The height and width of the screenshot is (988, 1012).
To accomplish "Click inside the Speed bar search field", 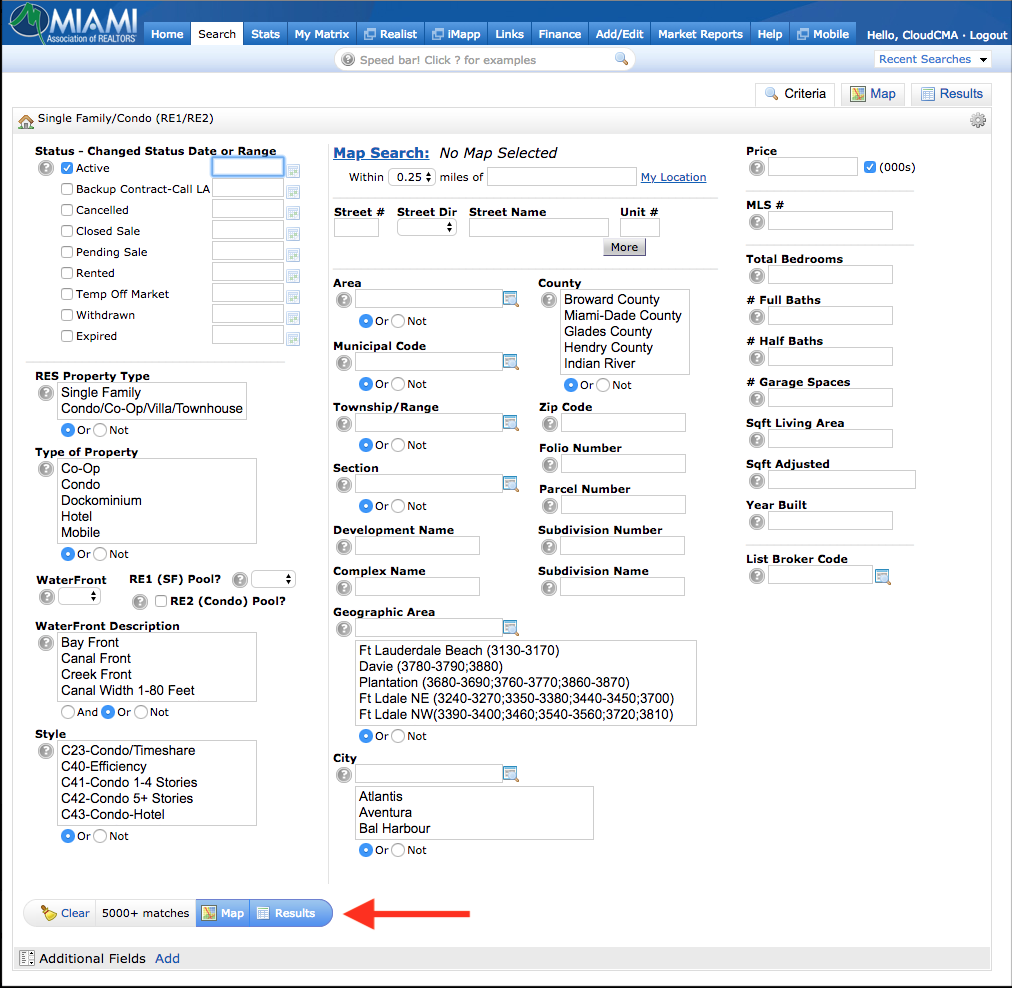I will click(x=480, y=59).
